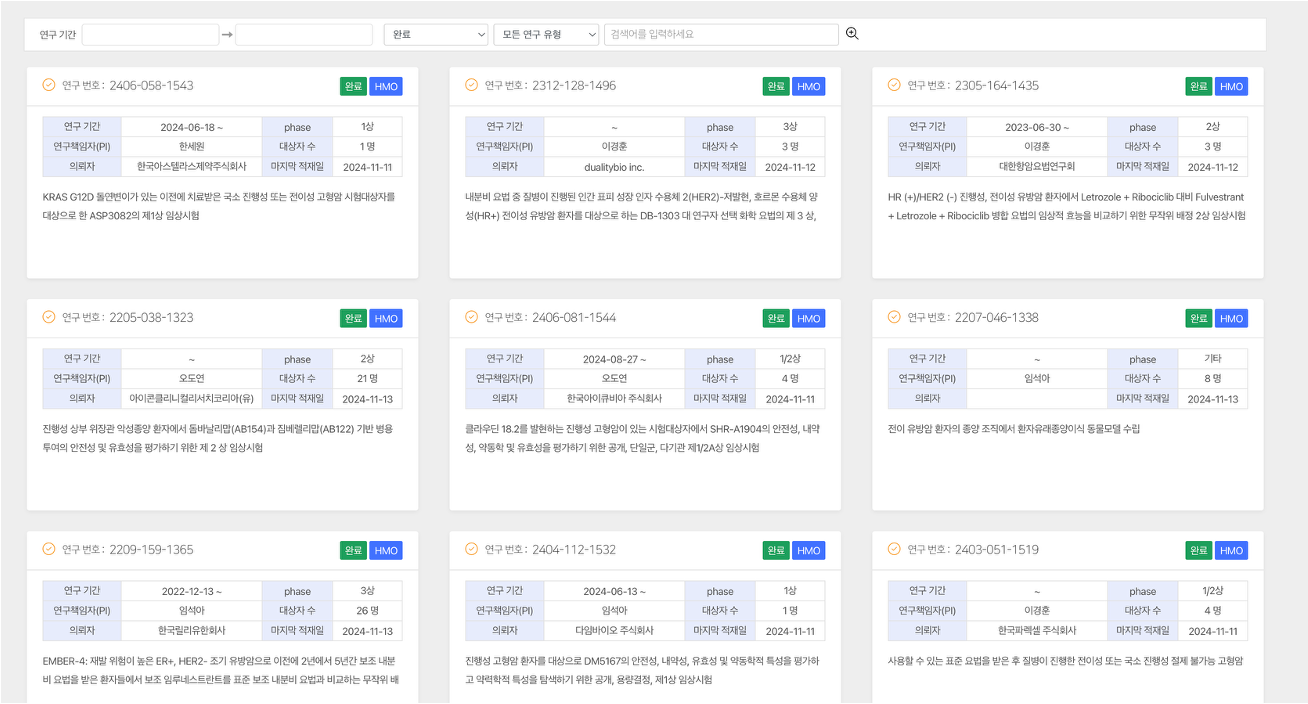The height and width of the screenshot is (704, 1308).
Task: Click check-circle icon on study 2305-164-1435
Action: click(894, 85)
